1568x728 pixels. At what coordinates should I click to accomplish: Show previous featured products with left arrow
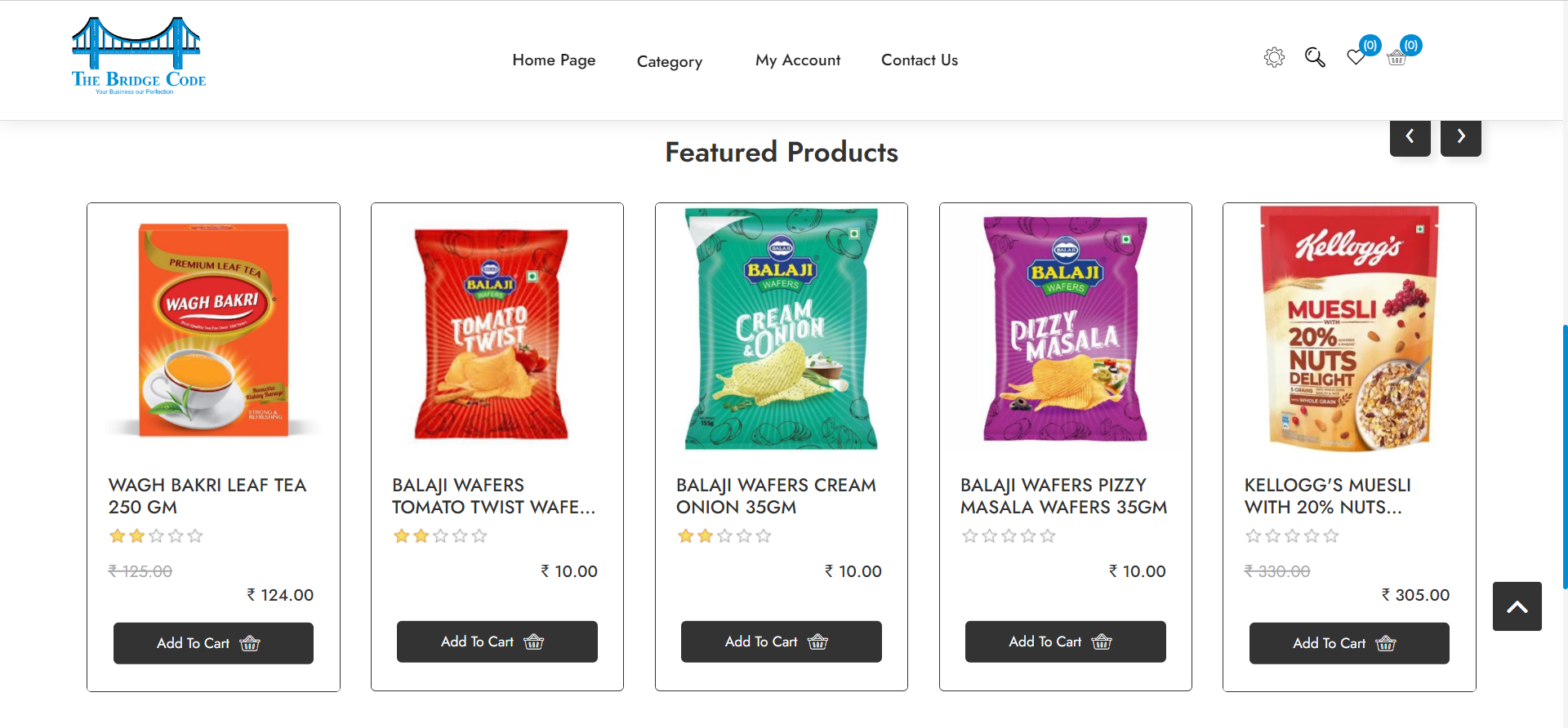pyautogui.click(x=1410, y=136)
